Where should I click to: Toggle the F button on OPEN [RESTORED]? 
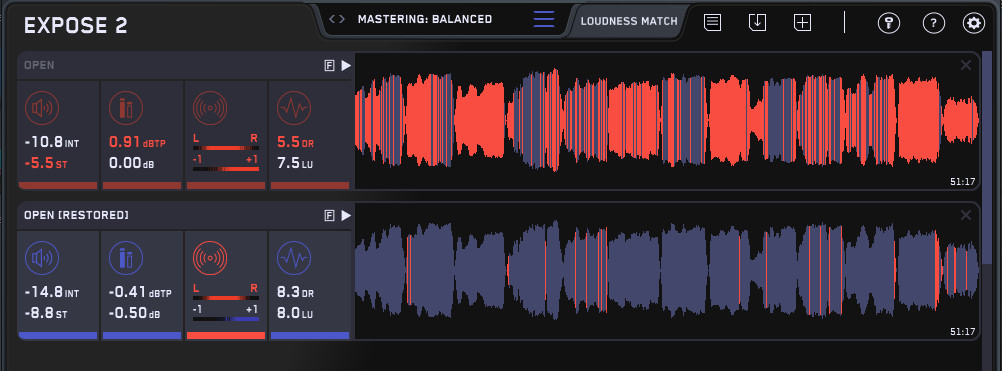point(330,216)
